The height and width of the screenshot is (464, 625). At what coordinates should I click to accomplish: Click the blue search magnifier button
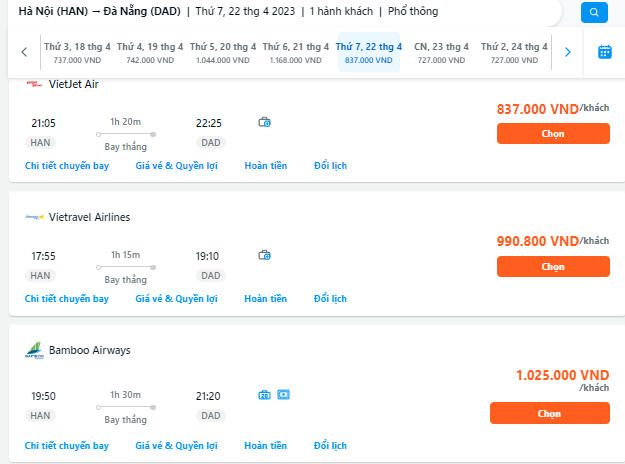coord(594,13)
